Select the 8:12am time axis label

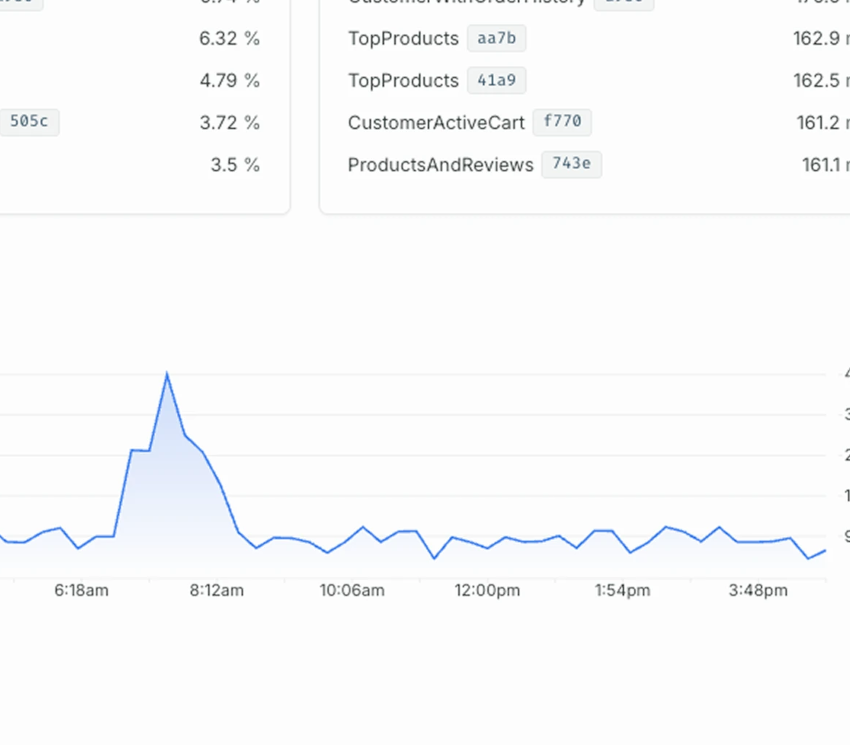(x=217, y=591)
